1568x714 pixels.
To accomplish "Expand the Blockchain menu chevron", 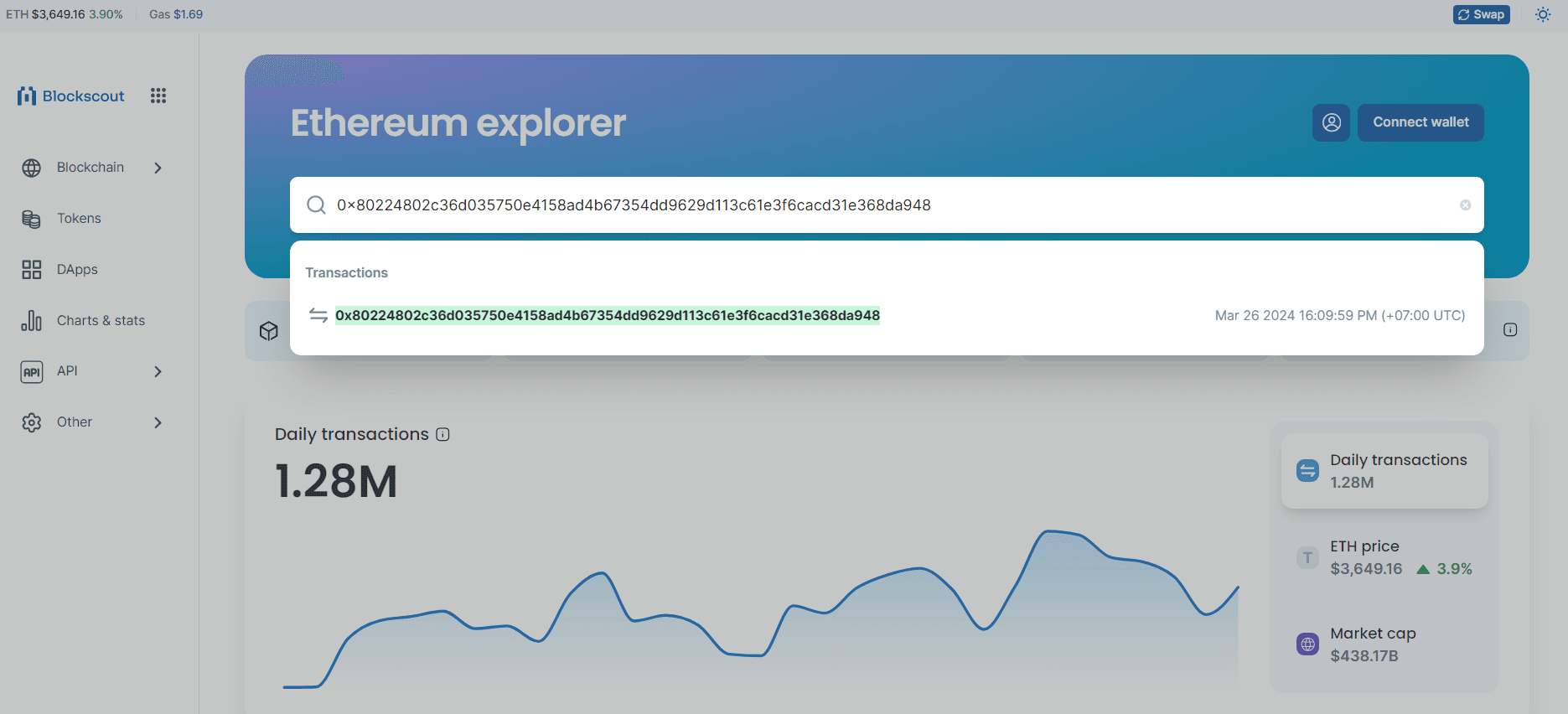I will coord(158,168).
